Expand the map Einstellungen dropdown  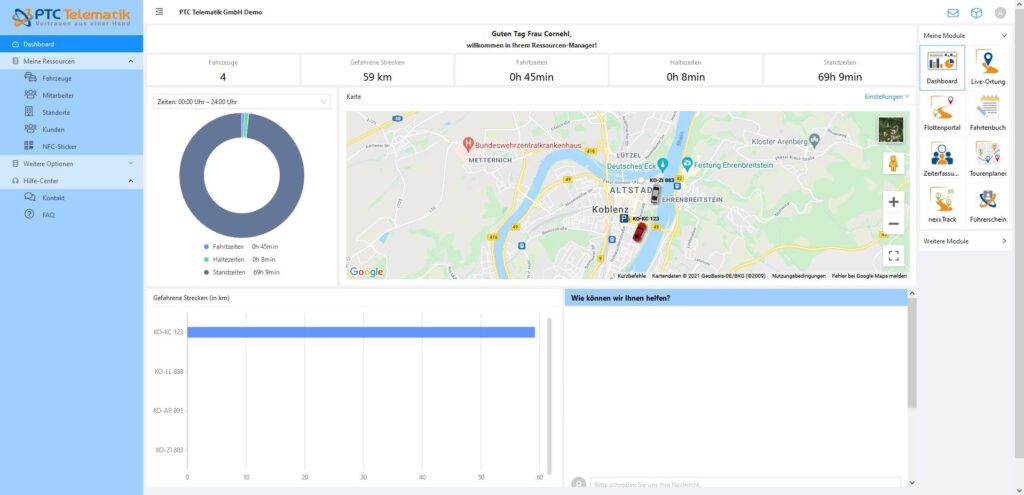pyautogui.click(x=887, y=97)
